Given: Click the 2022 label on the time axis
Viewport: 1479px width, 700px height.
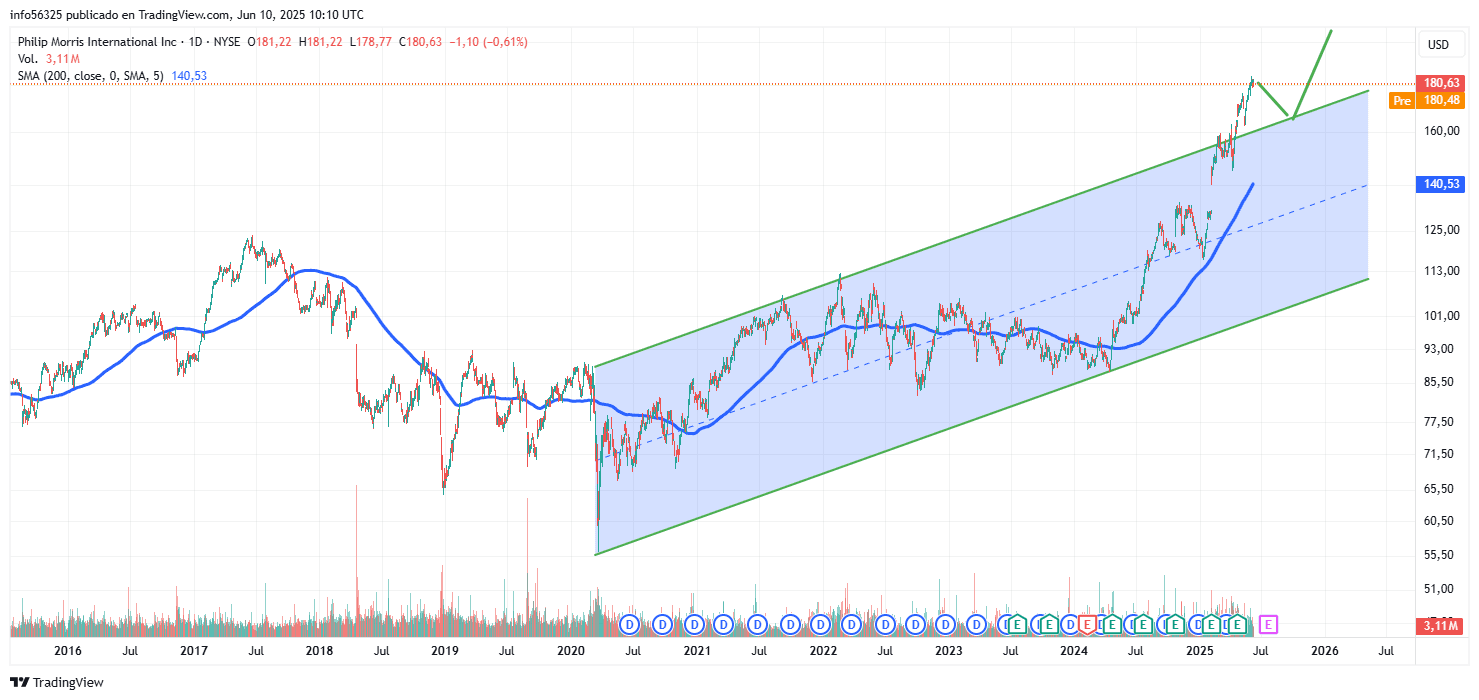Looking at the screenshot, I should [823, 651].
